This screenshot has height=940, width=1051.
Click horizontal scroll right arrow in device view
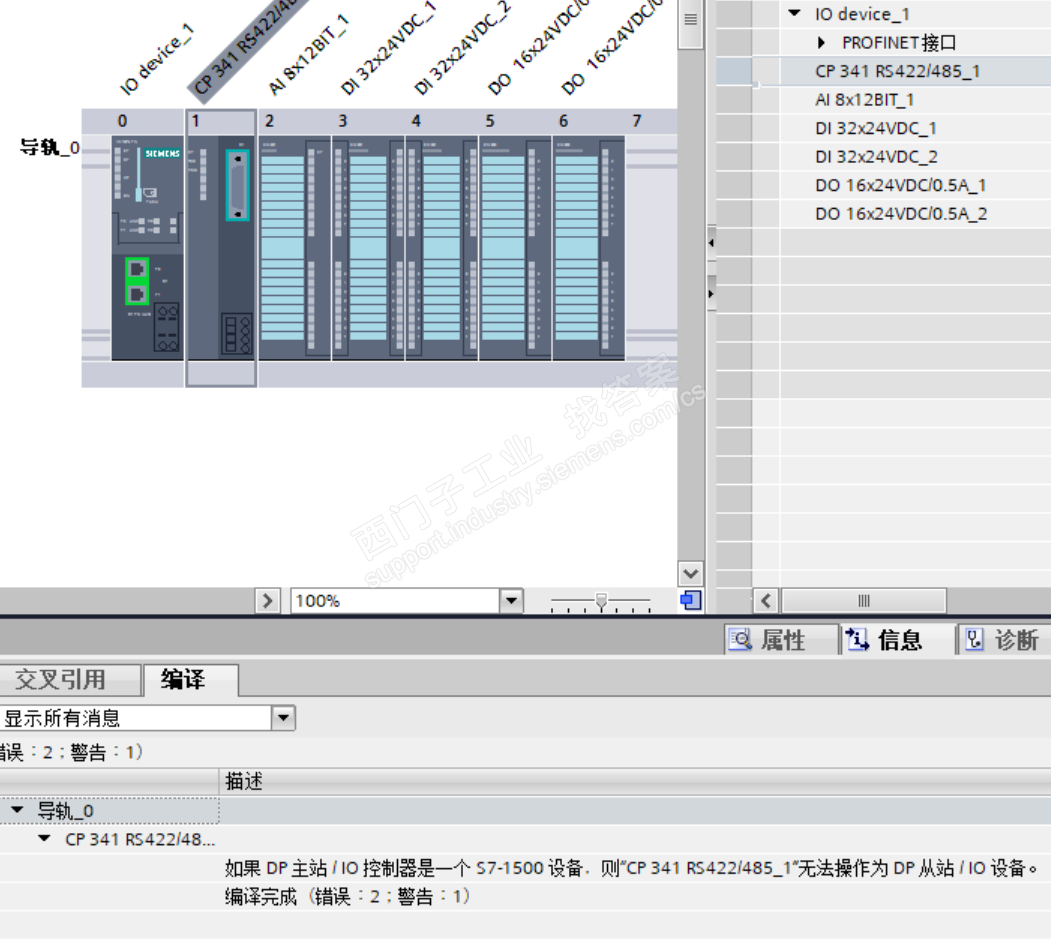coord(267,601)
